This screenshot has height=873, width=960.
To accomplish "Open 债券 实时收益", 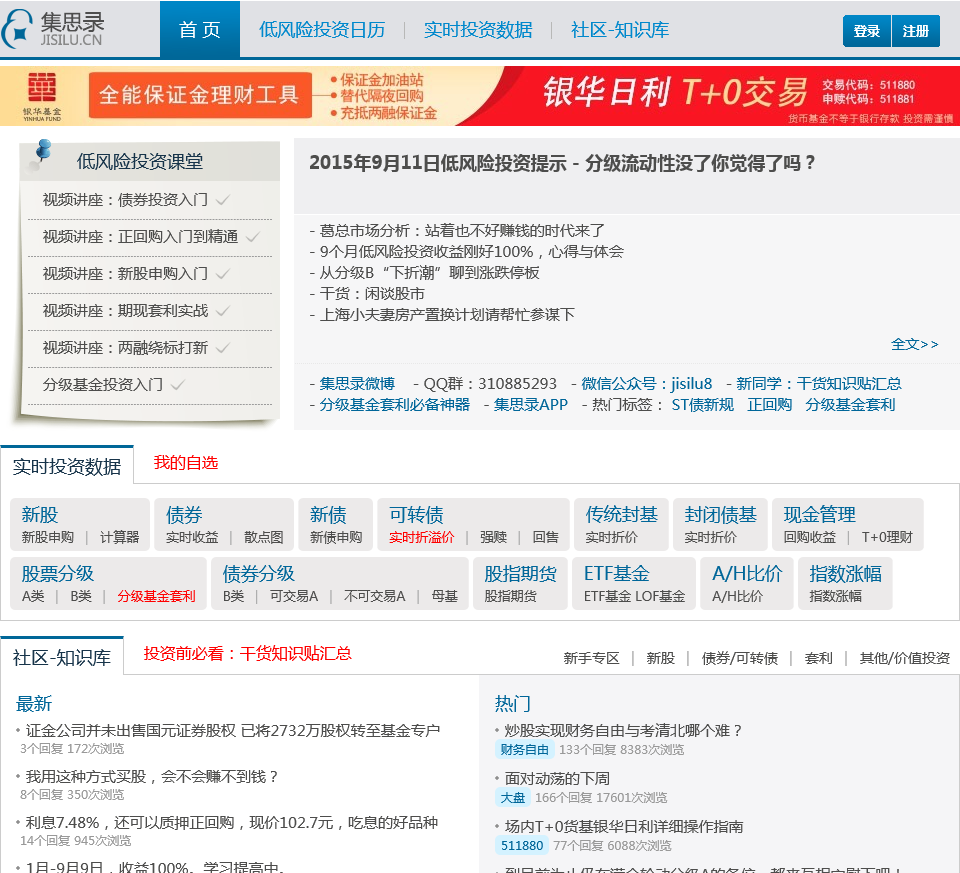I will pos(192,537).
